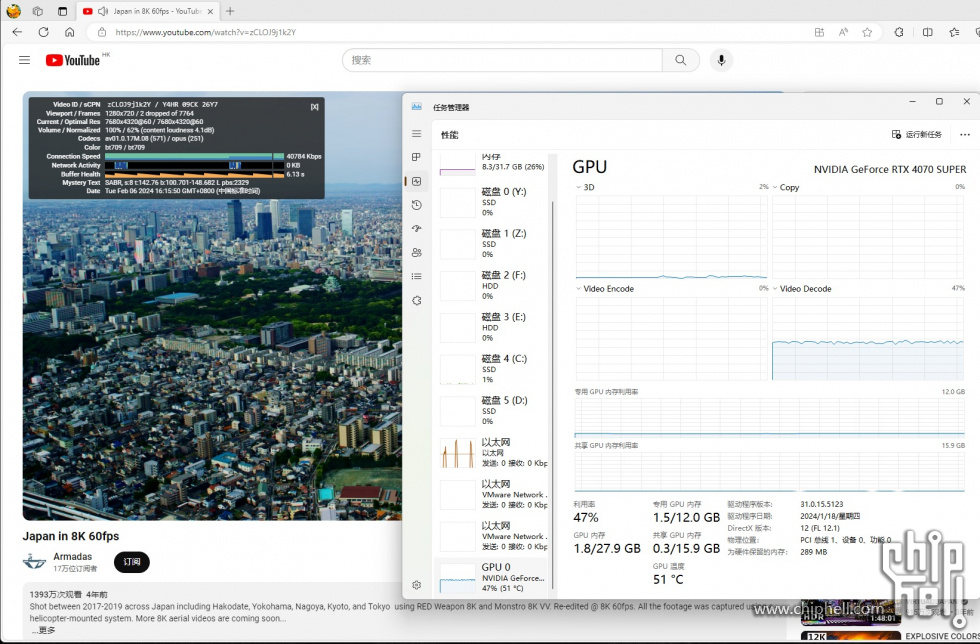The width and height of the screenshot is (980, 644).
Task: Open the YouTube hamburger guide menu
Action: click(24, 60)
